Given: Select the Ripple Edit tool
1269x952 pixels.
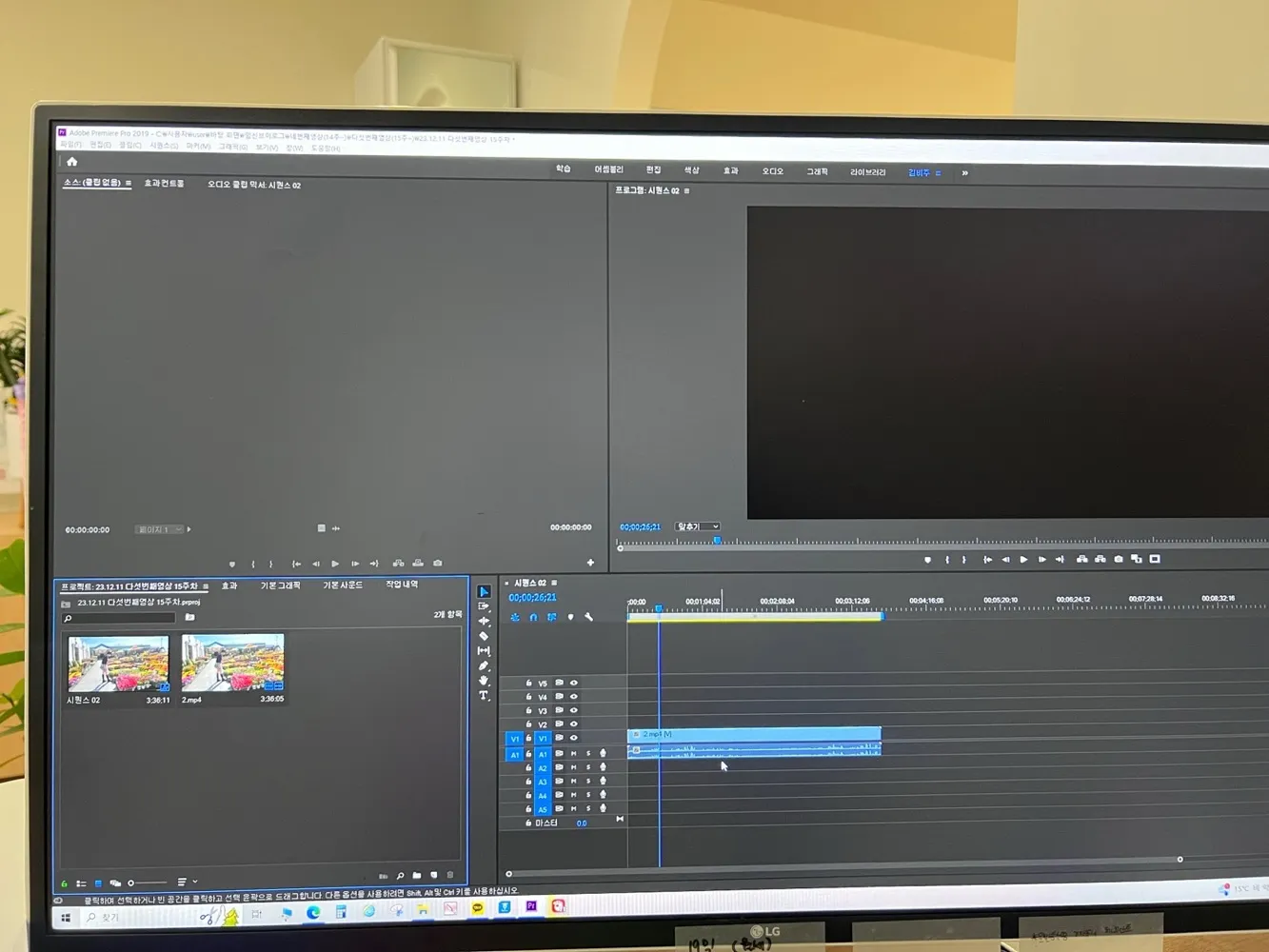Looking at the screenshot, I should (484, 621).
